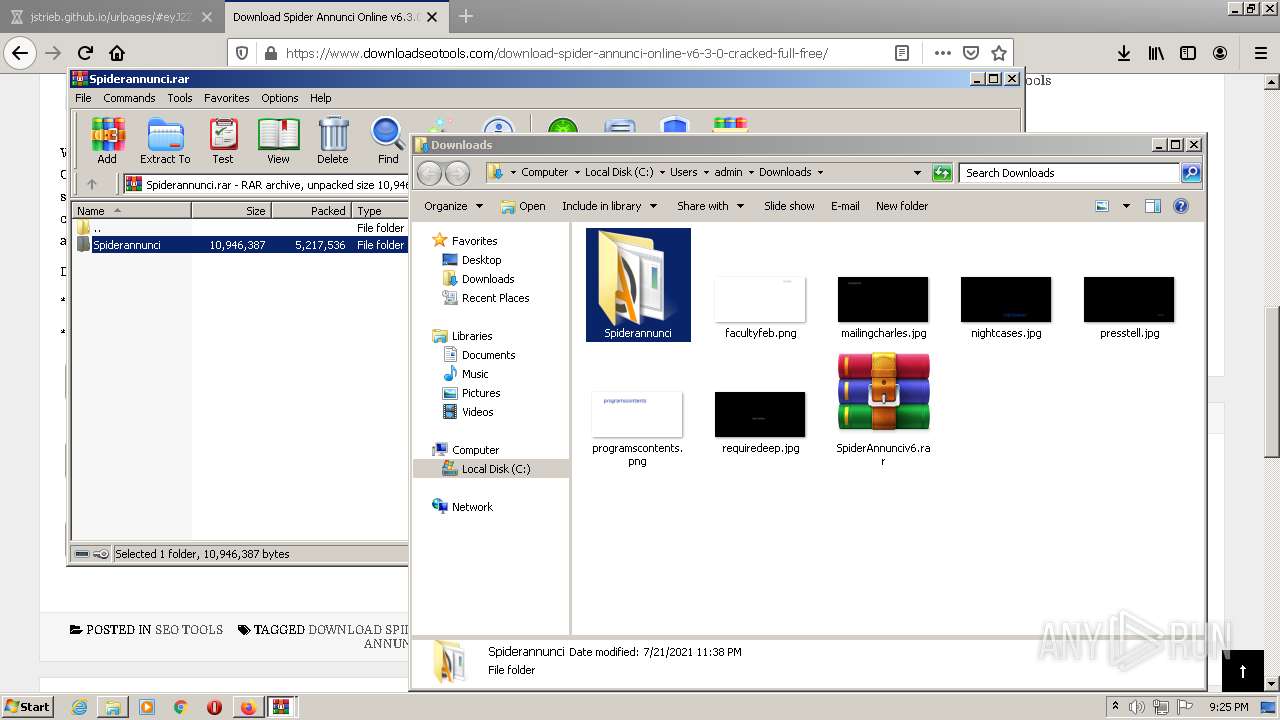Select the Spiderannunci row in WinRAR list

click(240, 245)
